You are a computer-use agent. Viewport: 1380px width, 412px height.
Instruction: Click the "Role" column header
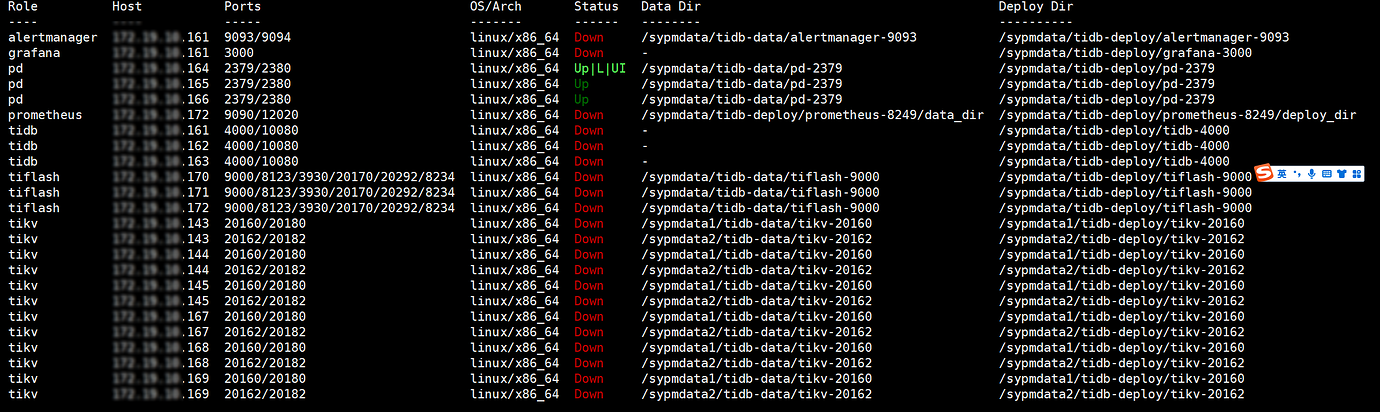pos(23,6)
